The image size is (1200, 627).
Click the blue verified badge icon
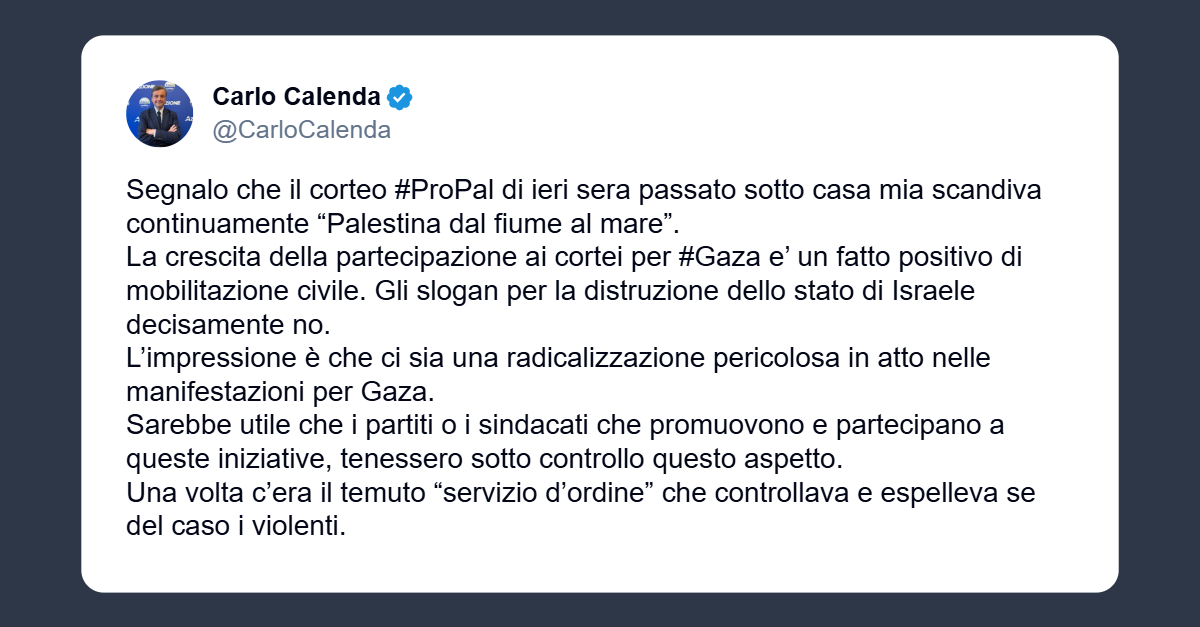click(x=400, y=98)
